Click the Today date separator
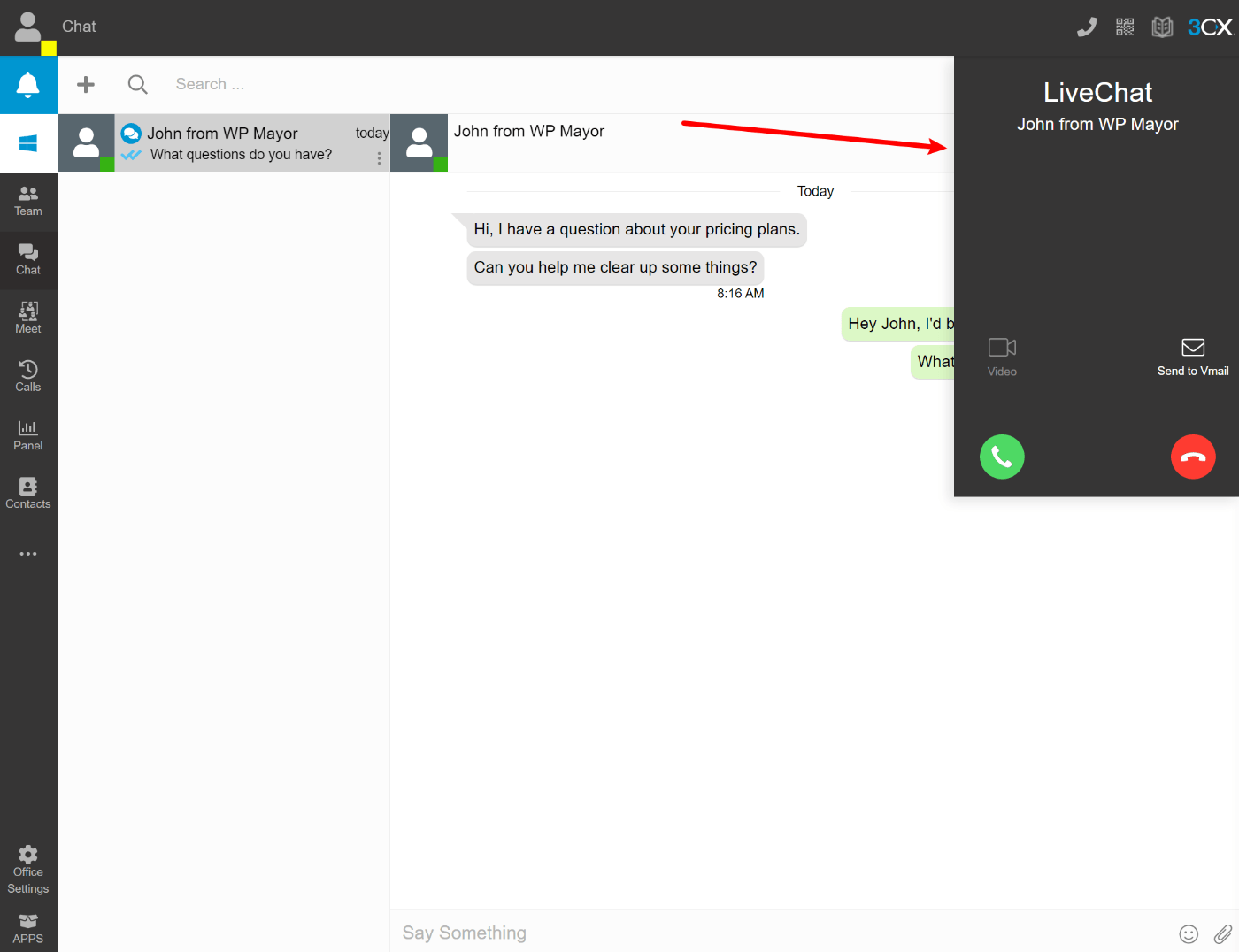Viewport: 1239px width, 952px height. (815, 191)
